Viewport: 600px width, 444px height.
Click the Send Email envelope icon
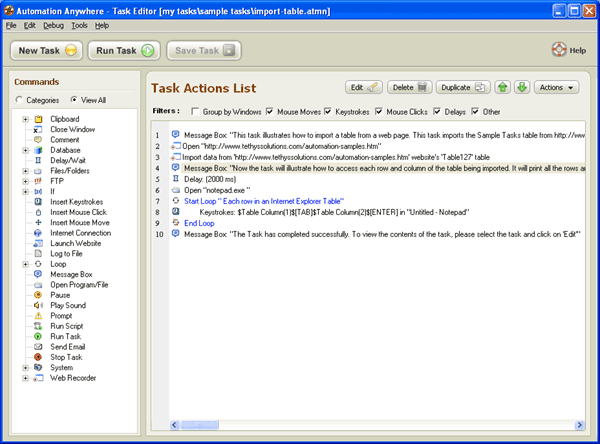[x=38, y=346]
